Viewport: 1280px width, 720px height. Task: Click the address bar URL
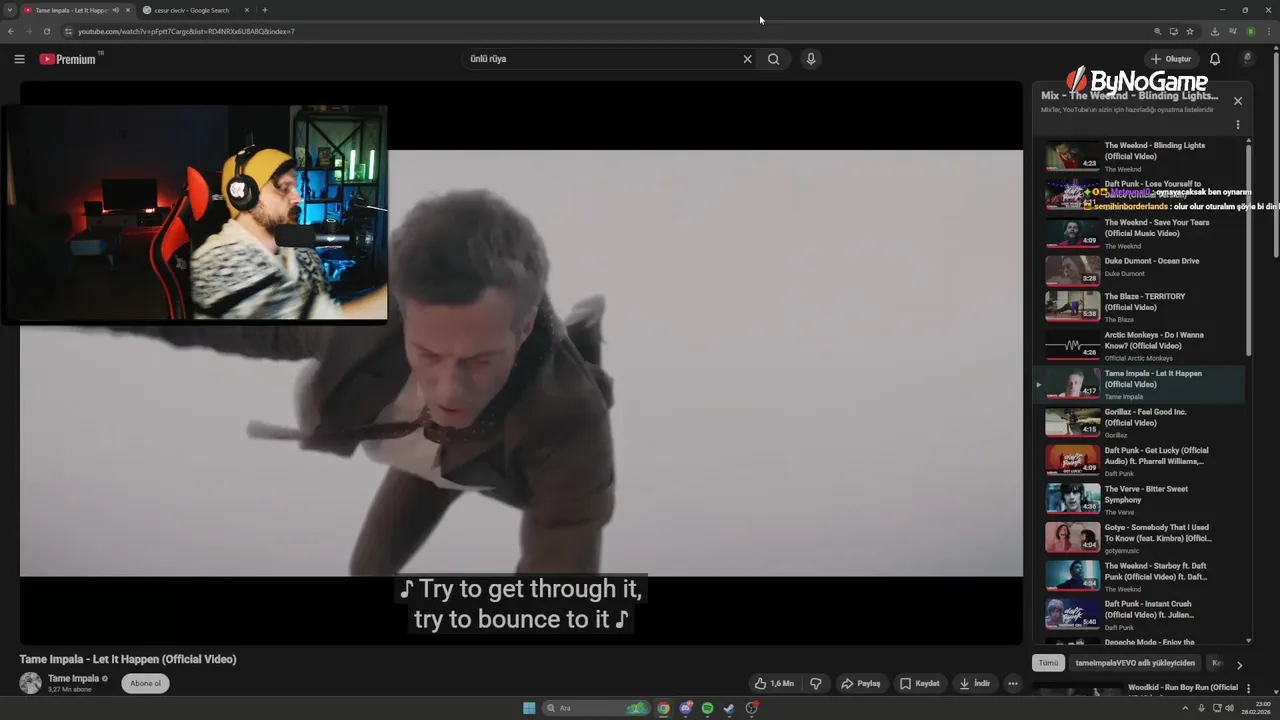(x=186, y=31)
